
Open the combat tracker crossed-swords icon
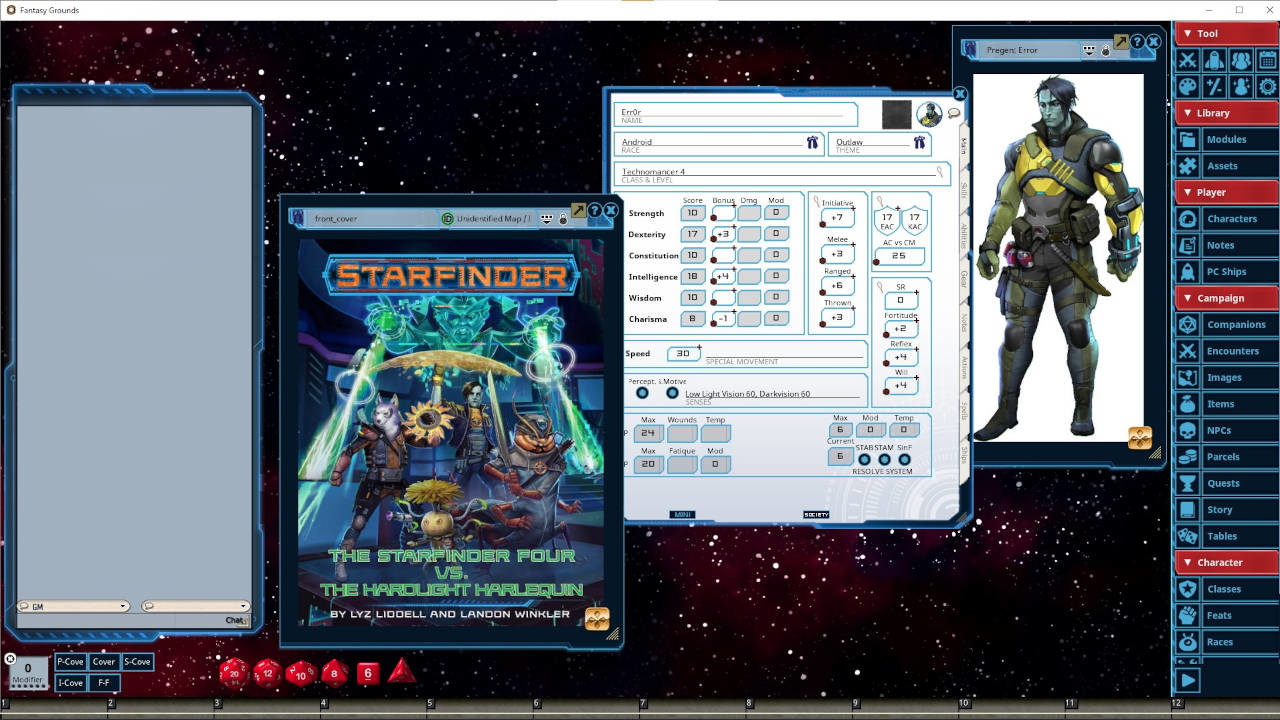(x=1186, y=60)
